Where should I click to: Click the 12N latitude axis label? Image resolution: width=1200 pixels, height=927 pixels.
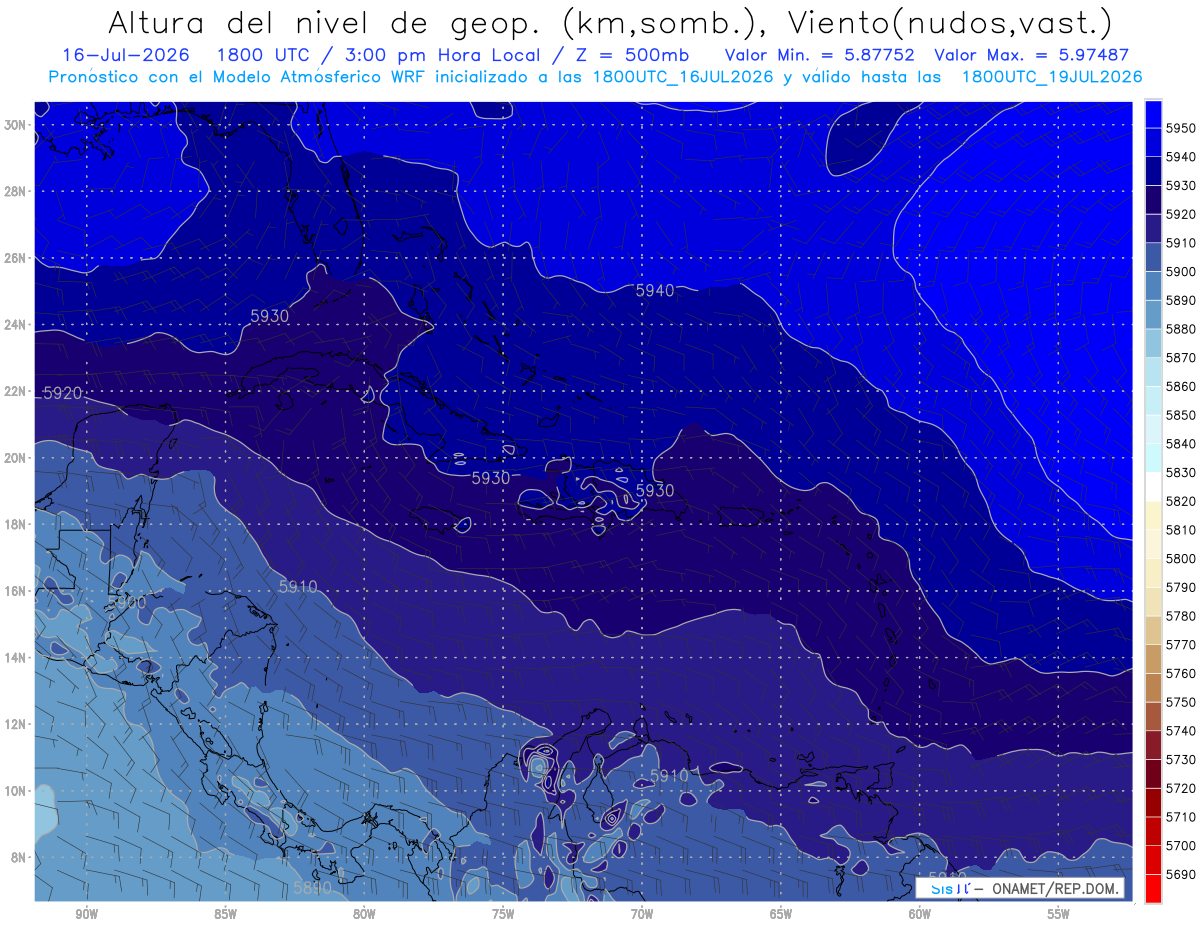pyautogui.click(x=16, y=724)
